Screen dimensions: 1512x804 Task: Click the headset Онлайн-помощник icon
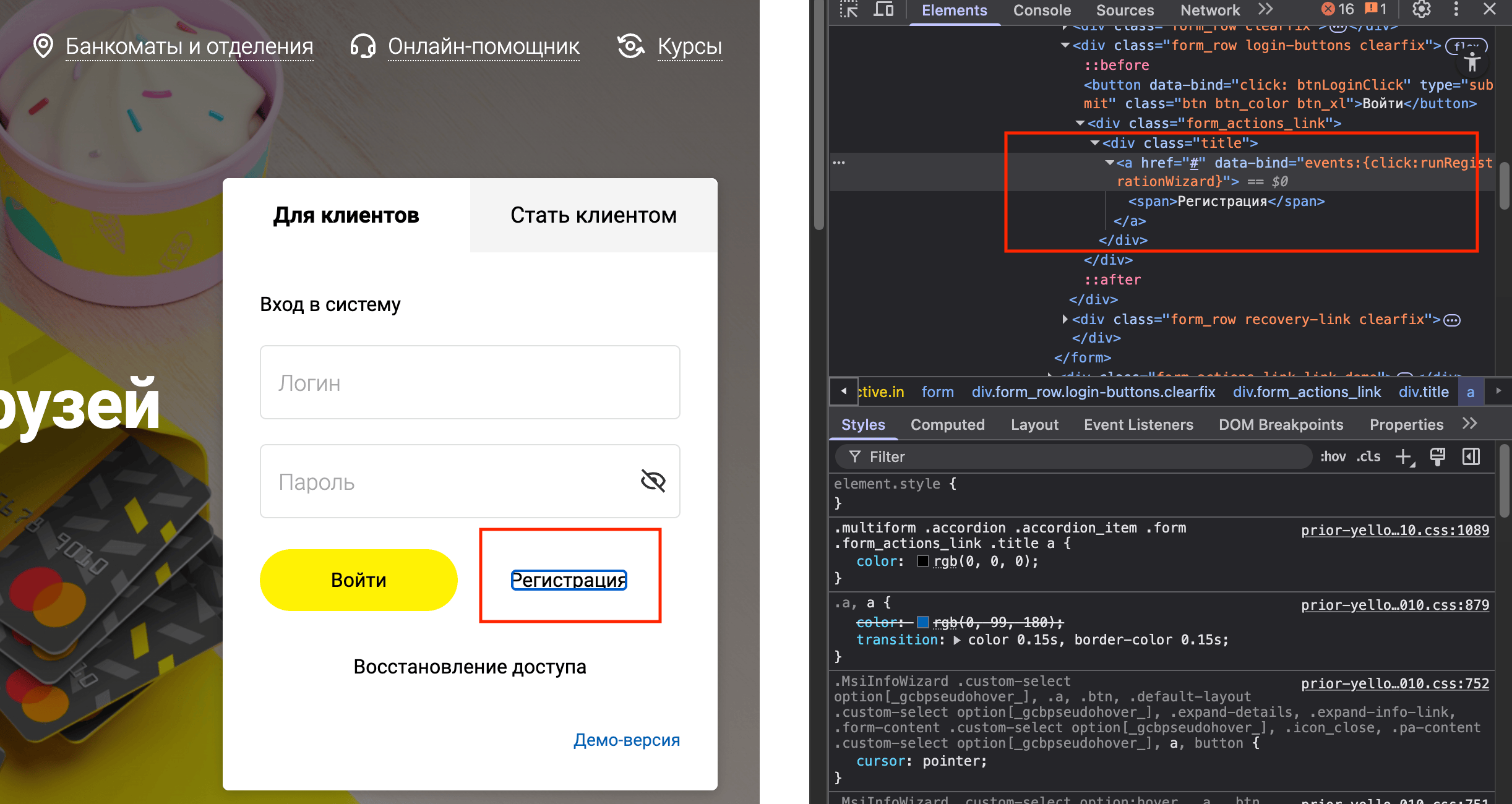pyautogui.click(x=363, y=46)
